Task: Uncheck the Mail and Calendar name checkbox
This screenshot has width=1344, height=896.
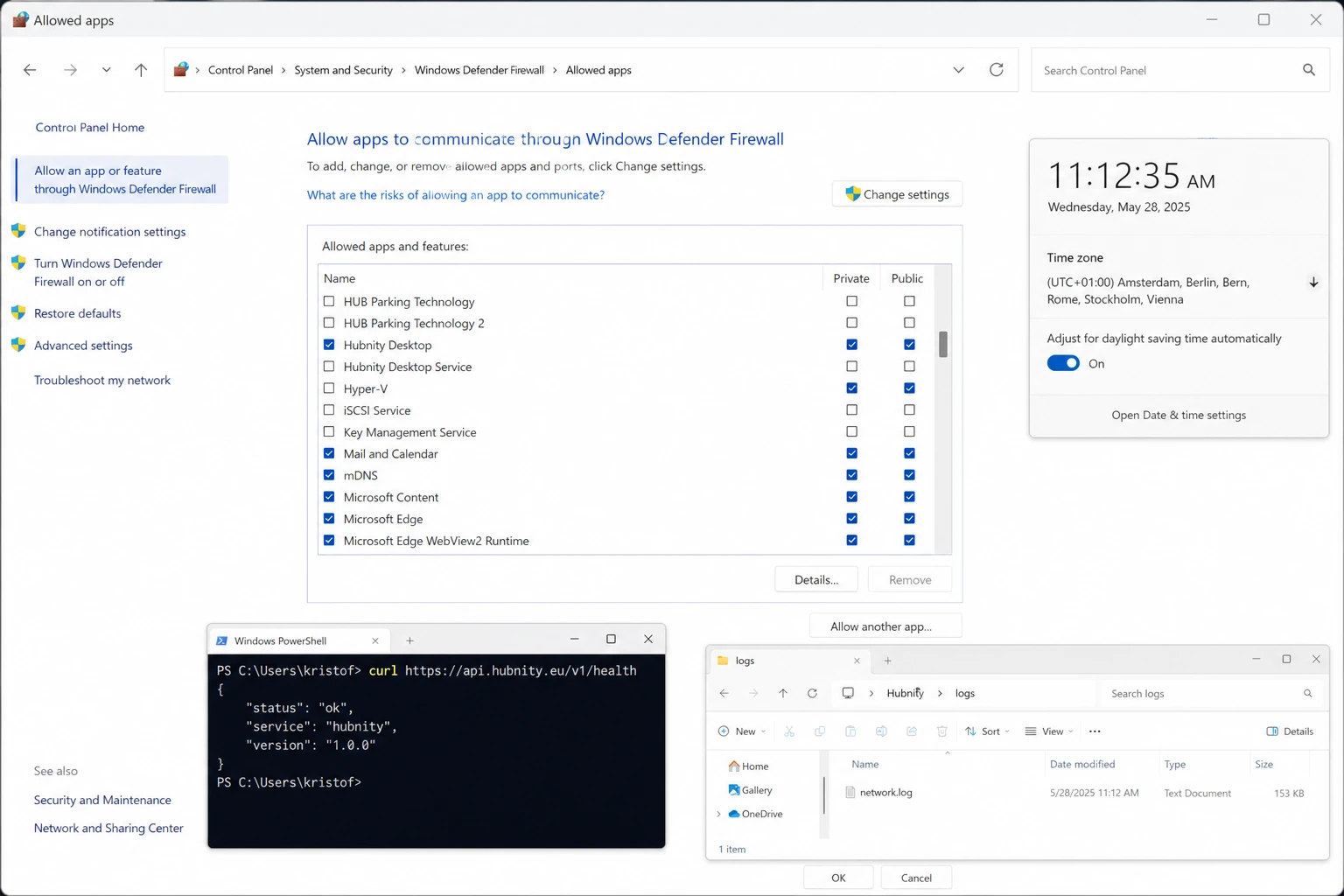Action: [x=329, y=453]
